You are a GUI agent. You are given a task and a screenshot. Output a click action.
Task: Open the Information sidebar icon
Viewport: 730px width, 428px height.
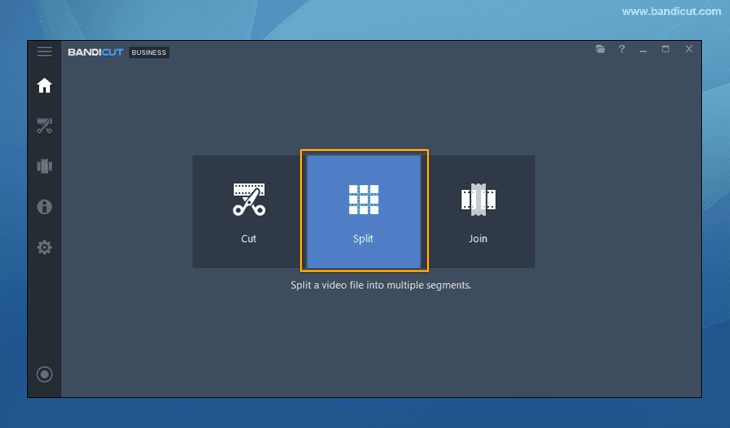(x=45, y=207)
